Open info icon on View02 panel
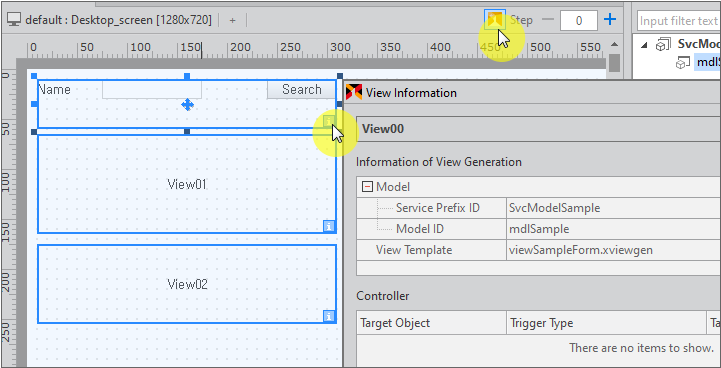721x368 pixels. (x=329, y=316)
